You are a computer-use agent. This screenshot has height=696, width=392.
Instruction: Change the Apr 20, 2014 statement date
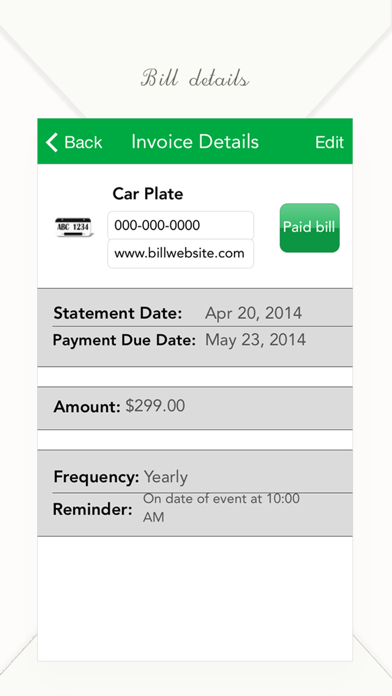point(253,313)
